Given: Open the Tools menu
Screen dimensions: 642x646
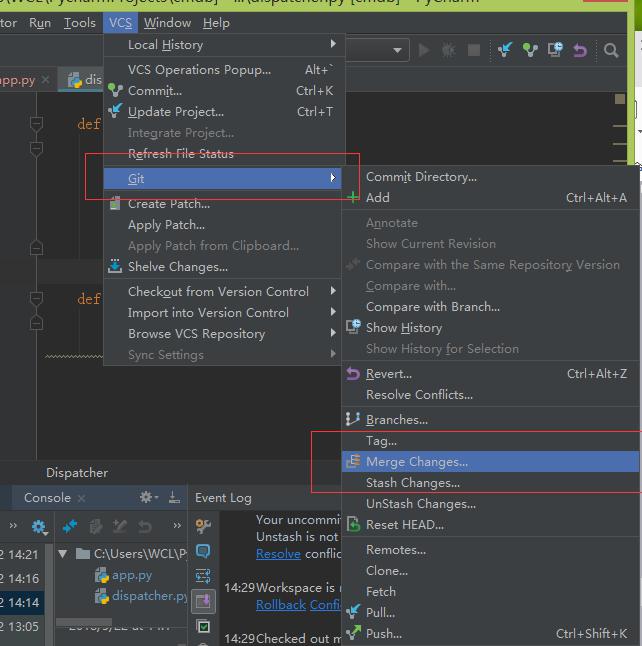Looking at the screenshot, I should pos(80,23).
